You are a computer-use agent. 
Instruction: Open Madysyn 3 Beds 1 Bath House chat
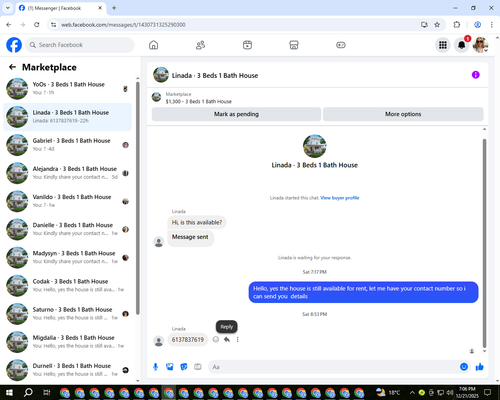click(67, 257)
